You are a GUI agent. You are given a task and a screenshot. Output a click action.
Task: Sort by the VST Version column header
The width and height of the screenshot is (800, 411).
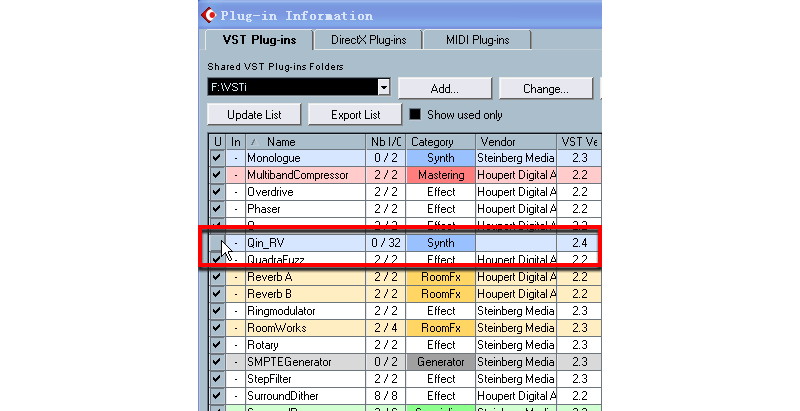pos(579,142)
